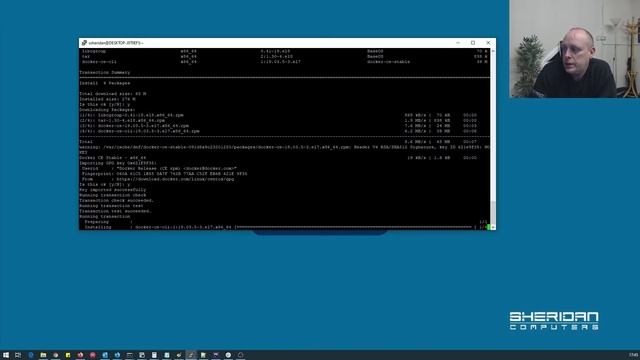Click the "Transaction check succeeded." line

pyautogui.click(x=117, y=200)
